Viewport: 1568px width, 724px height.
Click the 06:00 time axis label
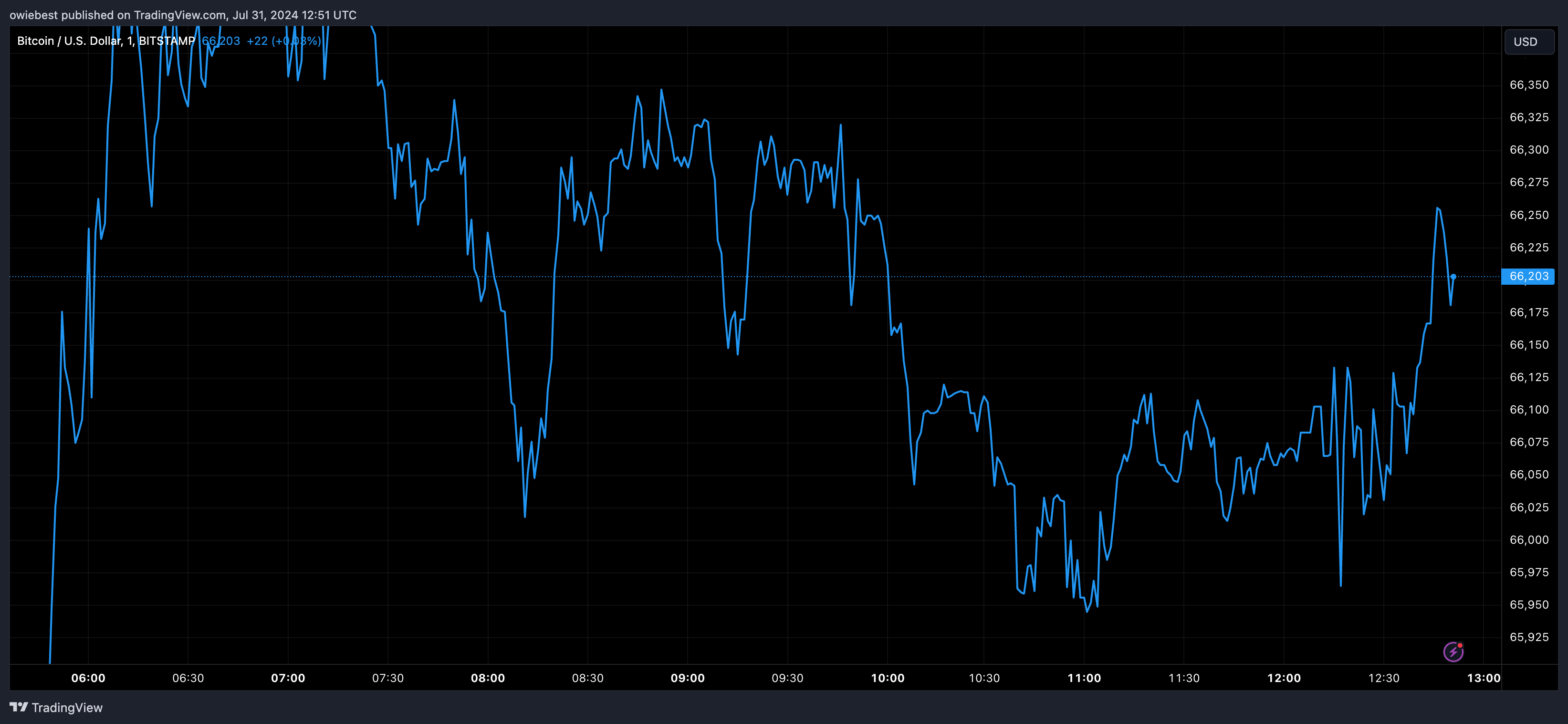point(88,678)
